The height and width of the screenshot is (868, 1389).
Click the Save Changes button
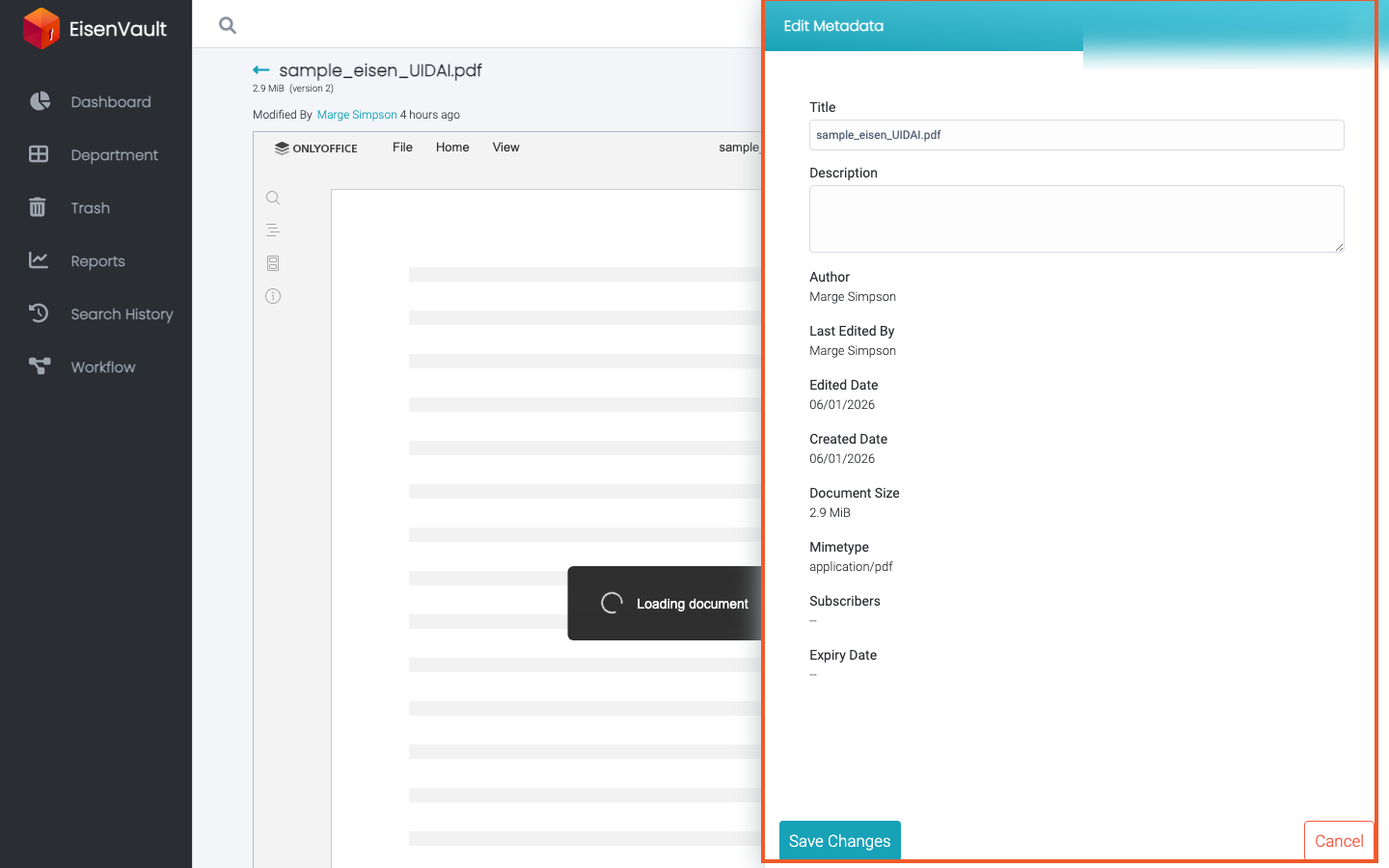click(840, 841)
